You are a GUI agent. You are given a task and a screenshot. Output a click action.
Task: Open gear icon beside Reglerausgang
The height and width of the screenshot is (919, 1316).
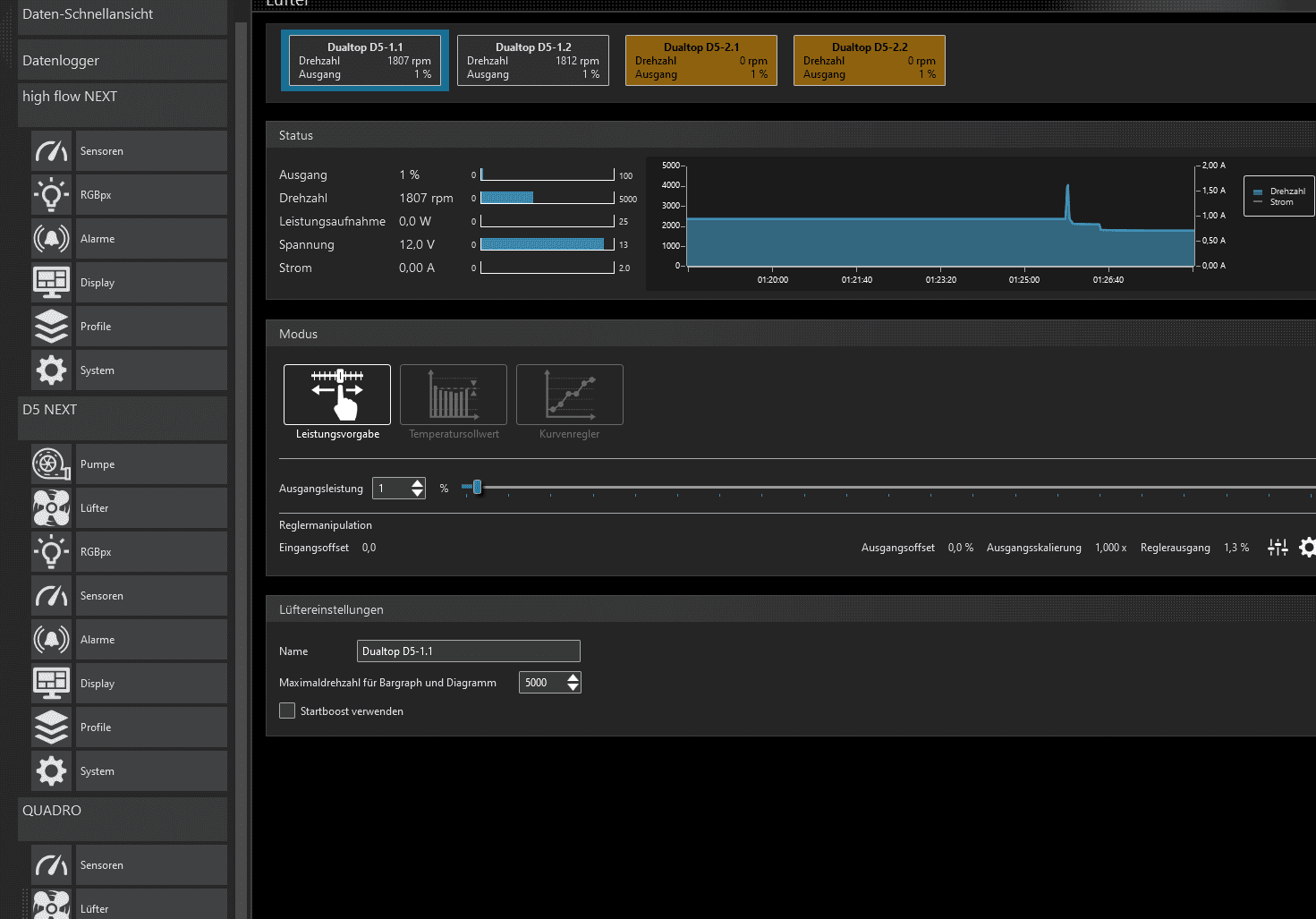pos(1308,548)
